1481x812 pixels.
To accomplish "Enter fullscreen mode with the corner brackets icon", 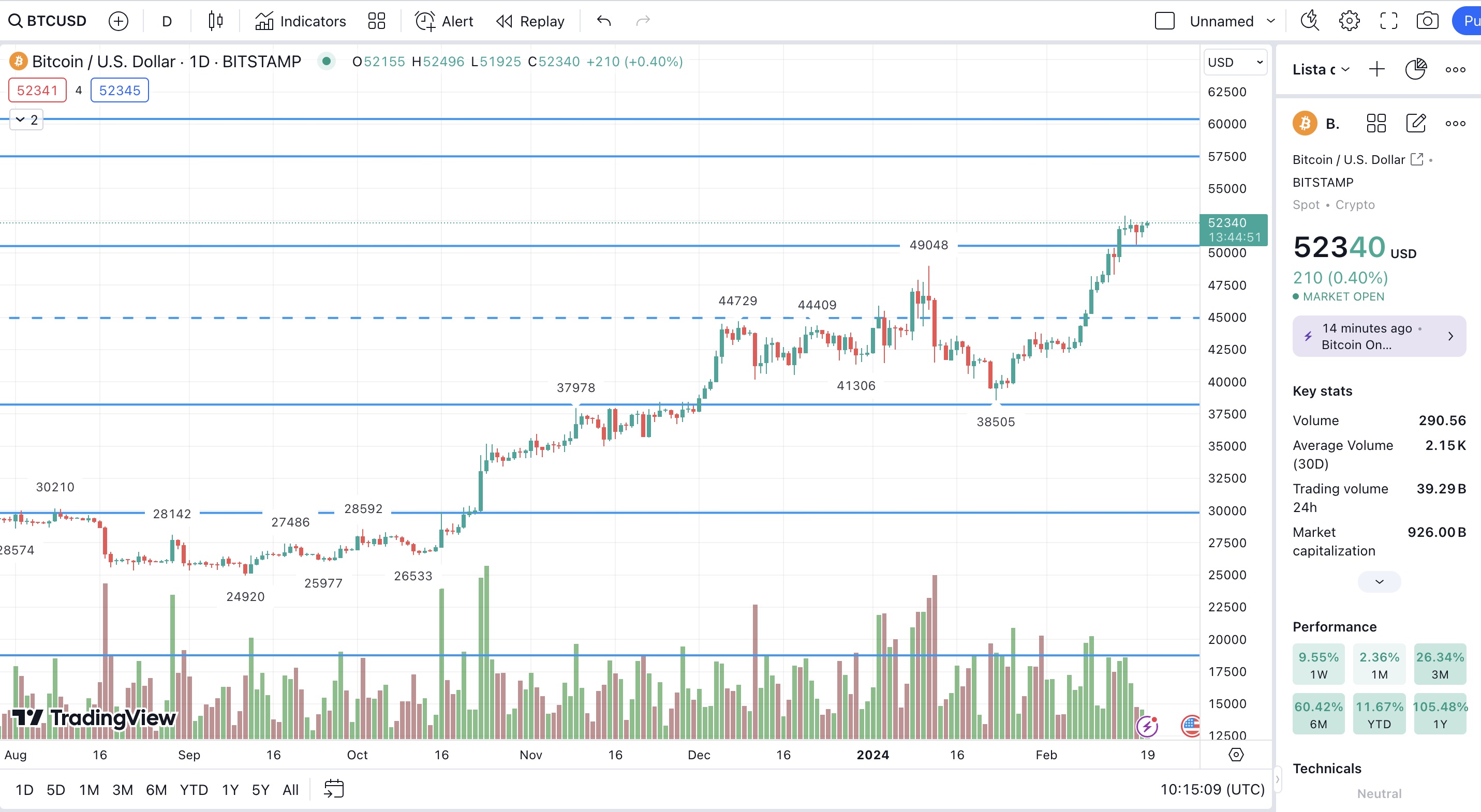I will (x=1388, y=21).
